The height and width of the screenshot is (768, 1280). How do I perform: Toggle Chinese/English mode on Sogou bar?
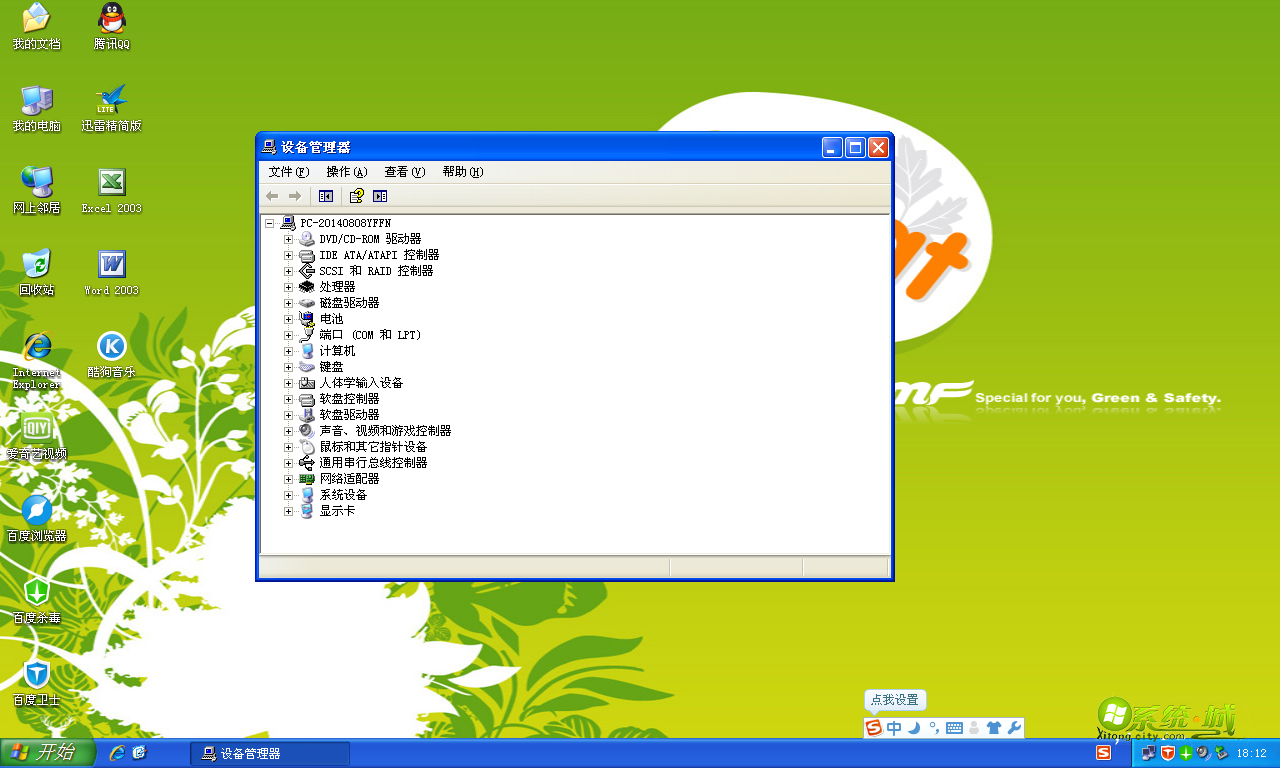pyautogui.click(x=894, y=729)
